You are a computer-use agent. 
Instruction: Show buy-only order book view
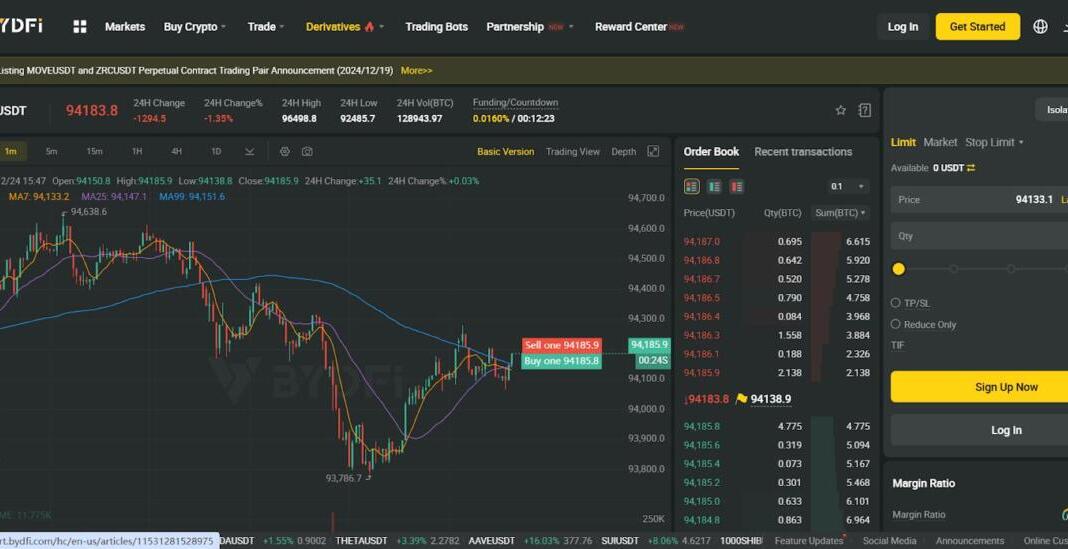pos(714,187)
